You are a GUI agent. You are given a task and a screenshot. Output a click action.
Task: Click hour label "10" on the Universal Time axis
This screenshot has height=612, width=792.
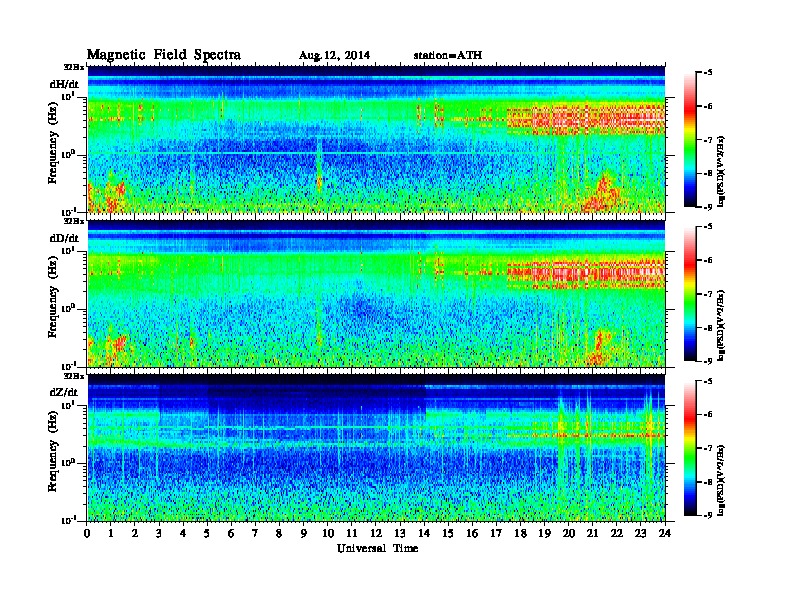tap(328, 534)
